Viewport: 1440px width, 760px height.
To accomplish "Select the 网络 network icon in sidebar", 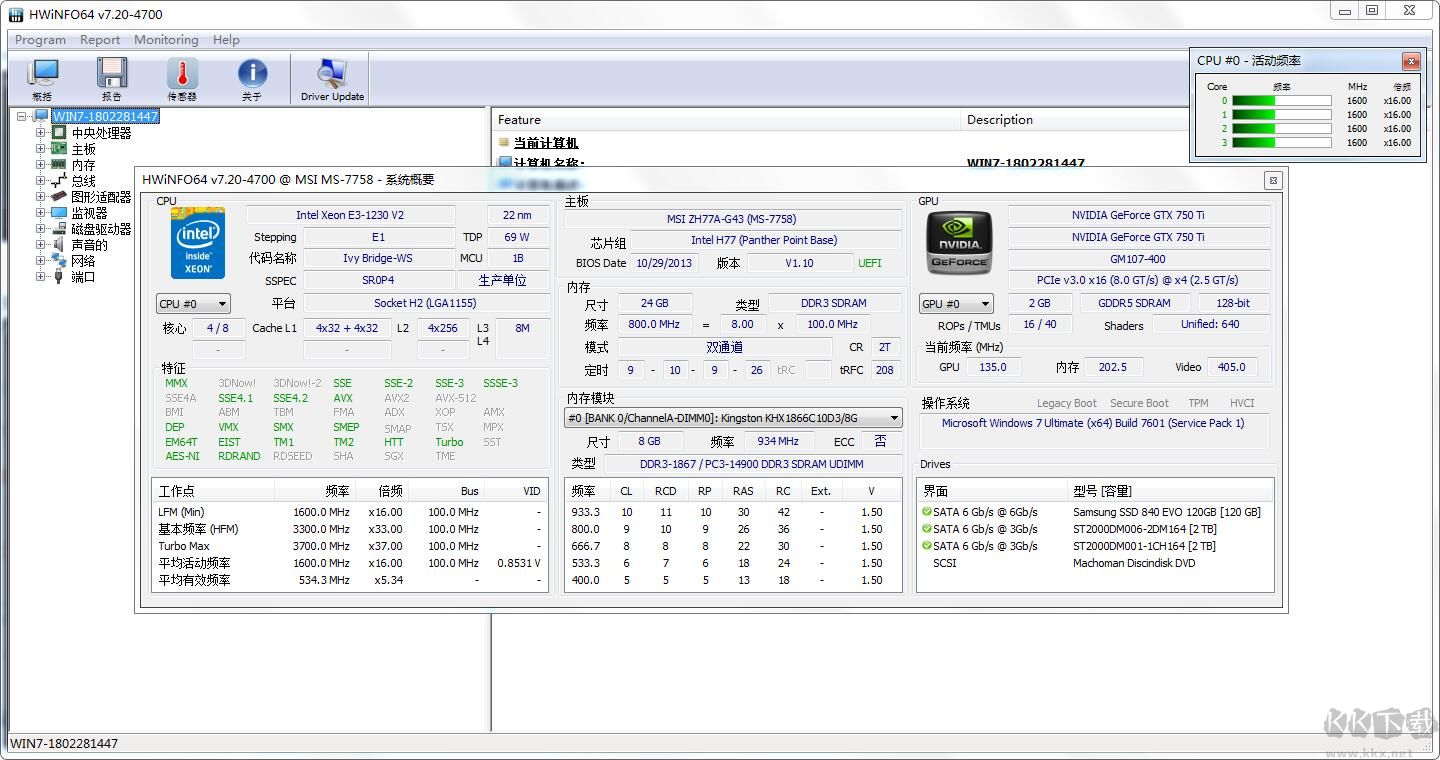I will click(60, 260).
